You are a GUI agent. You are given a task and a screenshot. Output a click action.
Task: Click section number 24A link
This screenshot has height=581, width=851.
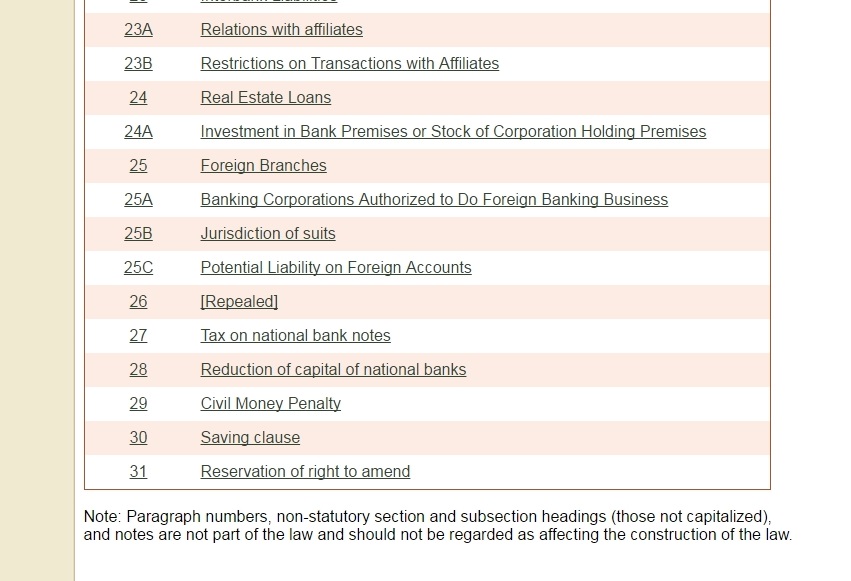[138, 132]
